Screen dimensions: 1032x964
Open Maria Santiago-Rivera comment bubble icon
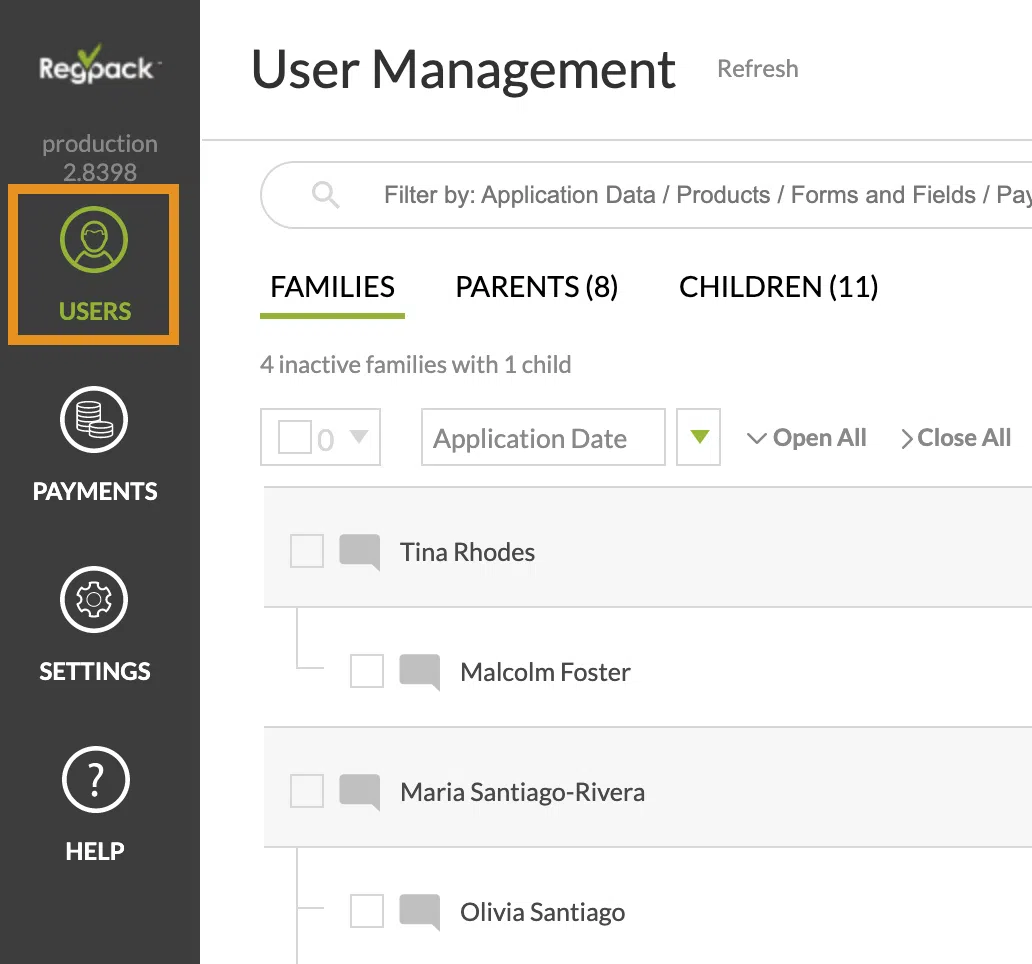(x=360, y=792)
